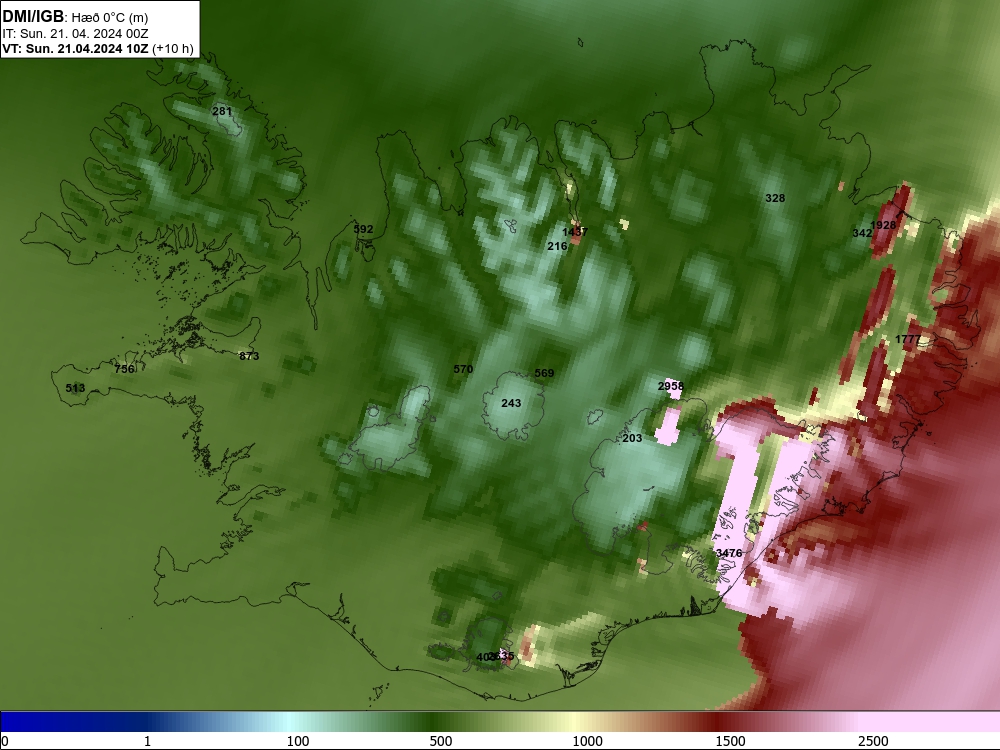Select the valid time line 'VT: Sun. 21.04.2024 10Z'
Image resolution: width=1000 pixels, height=750 pixels.
click(x=75, y=49)
